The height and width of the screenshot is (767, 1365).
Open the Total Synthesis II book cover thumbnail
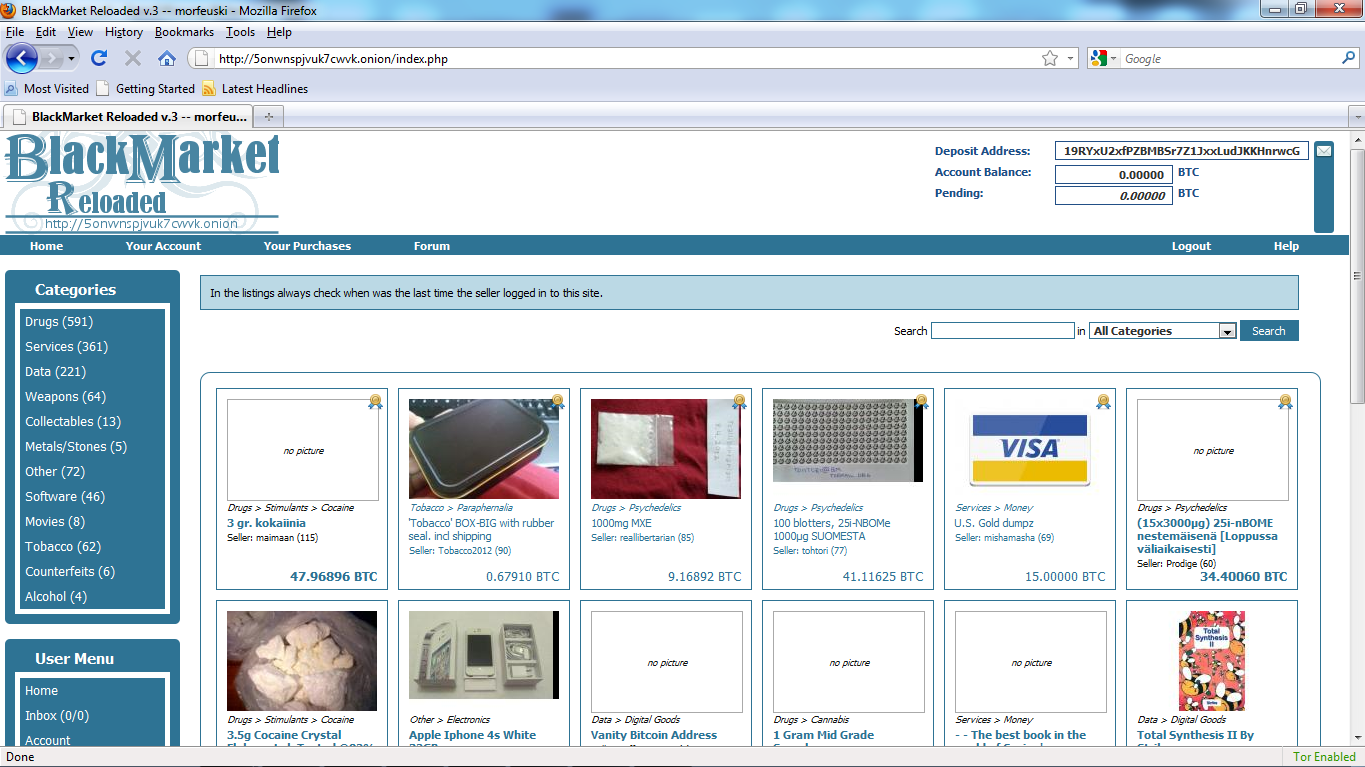tap(1212, 661)
